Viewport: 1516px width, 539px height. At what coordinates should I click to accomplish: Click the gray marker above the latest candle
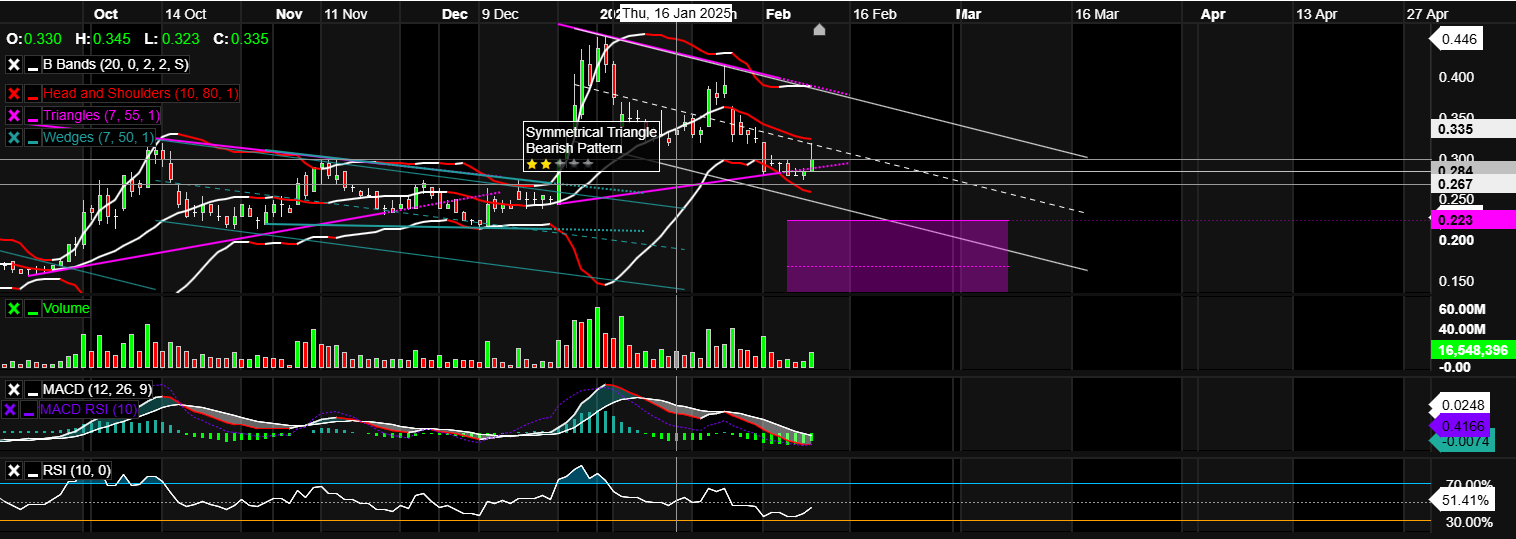[x=819, y=30]
